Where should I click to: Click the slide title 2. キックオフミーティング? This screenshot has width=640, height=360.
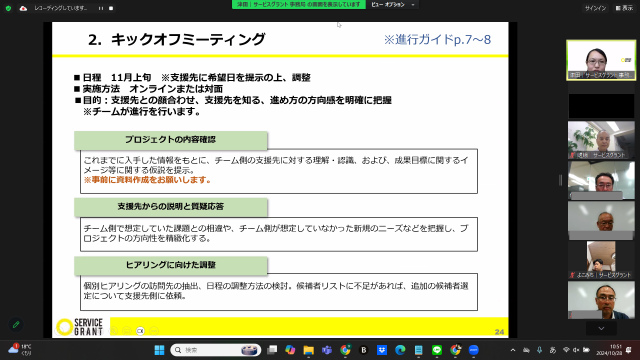click(x=177, y=40)
